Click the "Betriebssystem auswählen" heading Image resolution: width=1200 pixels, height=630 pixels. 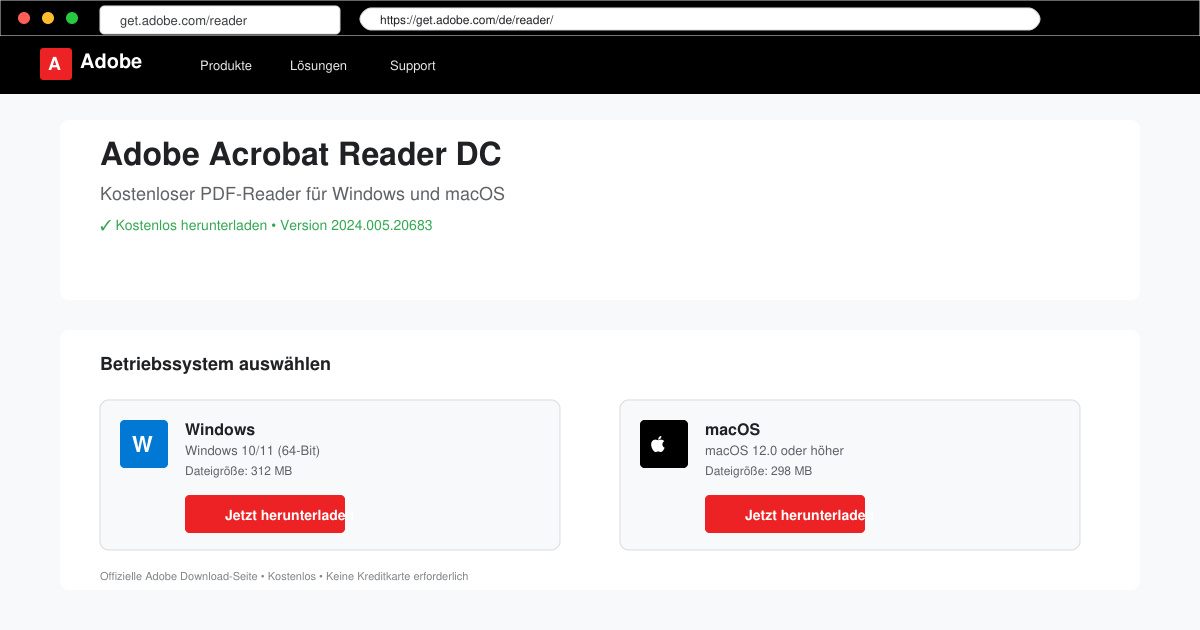[x=215, y=364]
